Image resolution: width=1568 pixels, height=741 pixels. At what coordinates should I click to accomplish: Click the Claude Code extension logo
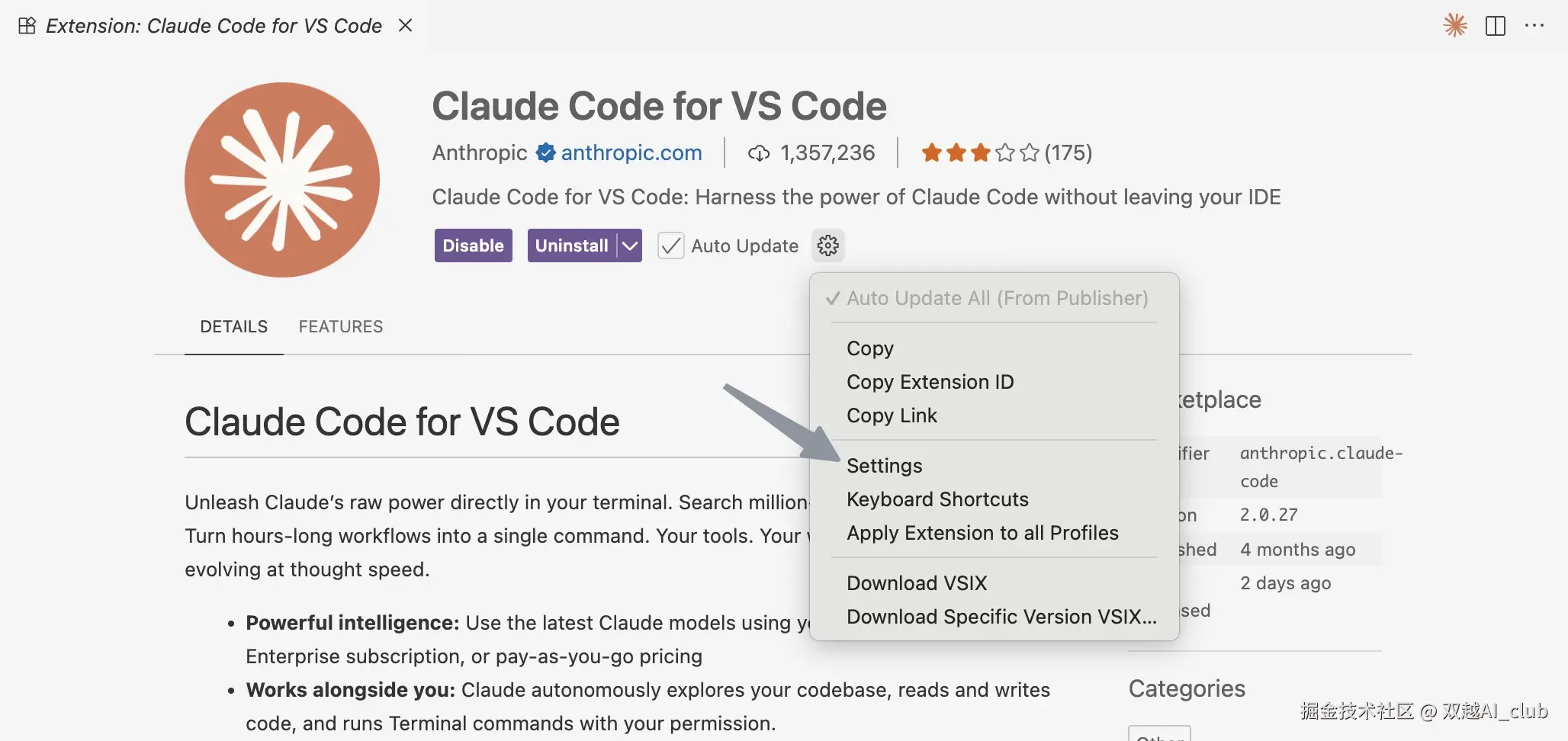[x=282, y=180]
